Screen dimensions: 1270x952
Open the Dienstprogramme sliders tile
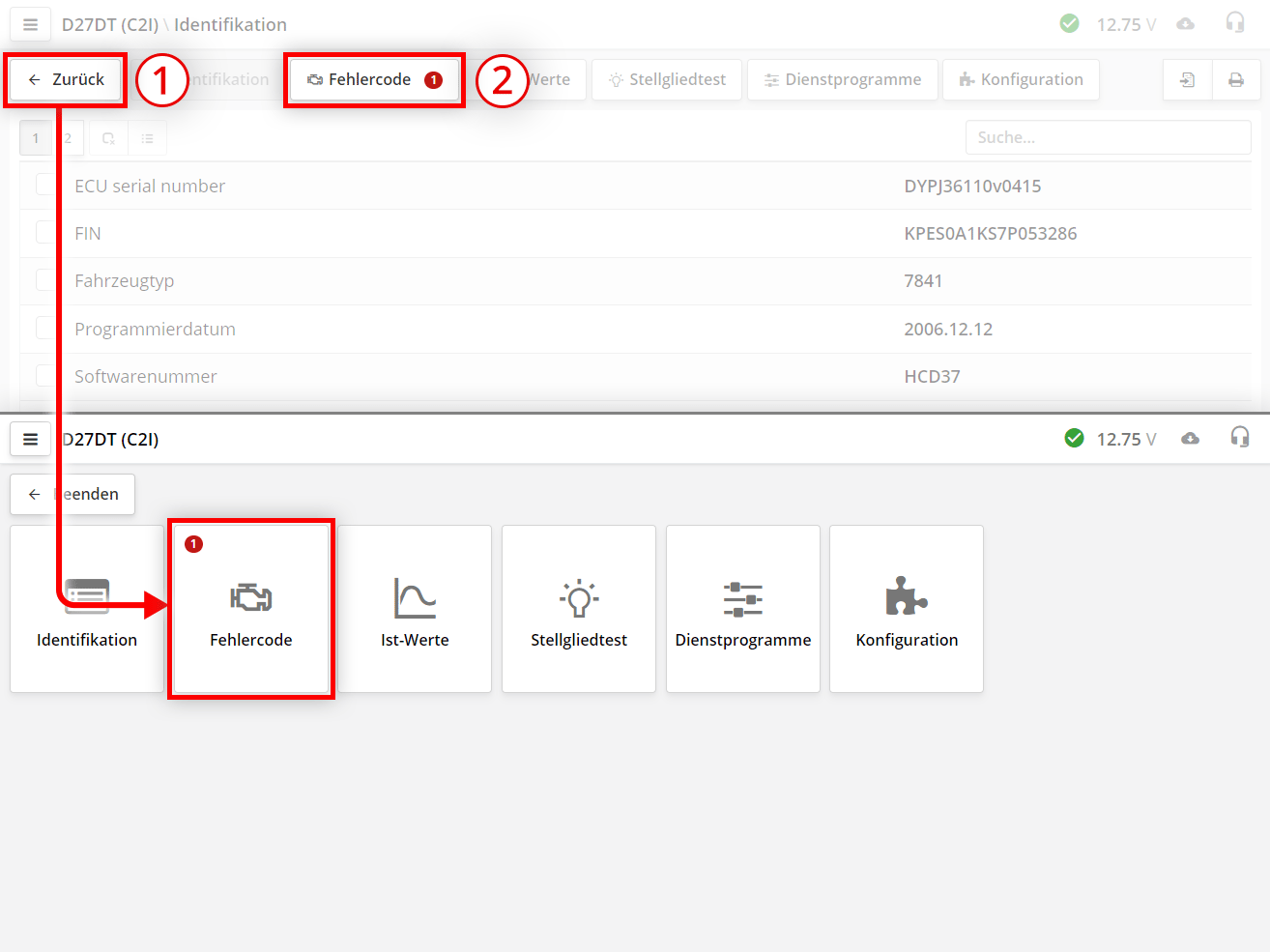pos(743,609)
